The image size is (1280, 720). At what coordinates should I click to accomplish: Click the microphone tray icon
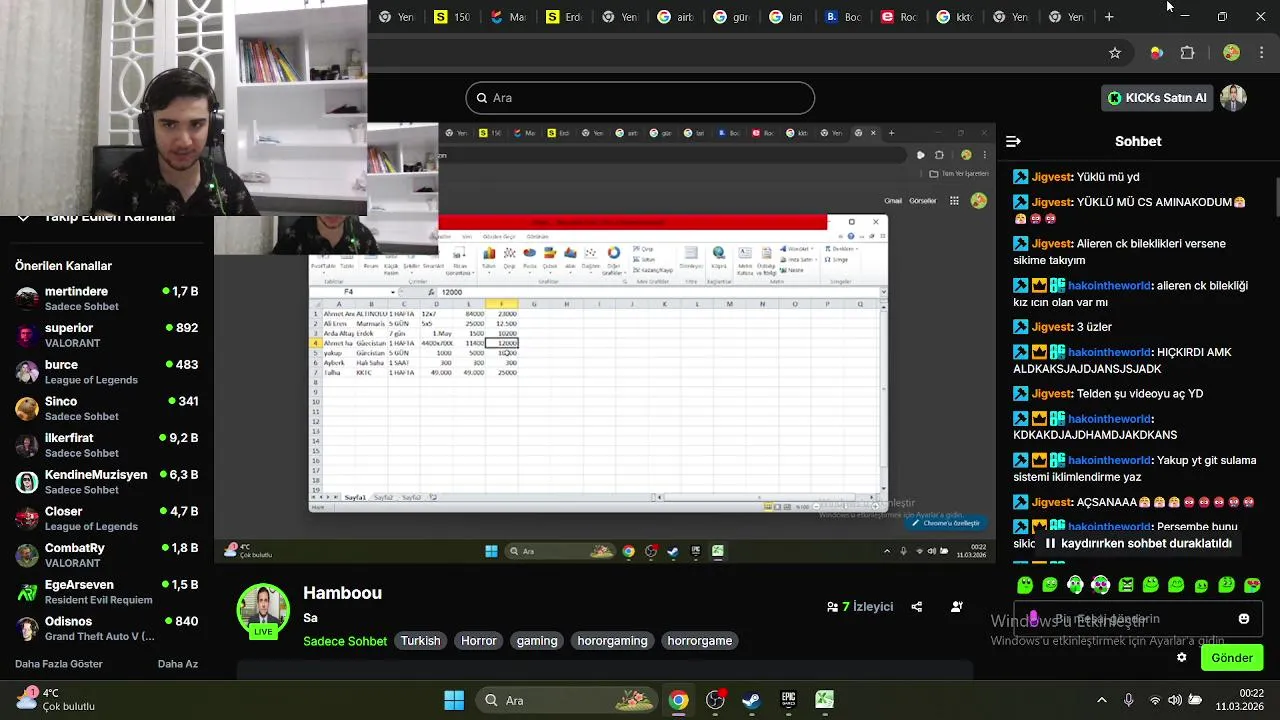[x=1128, y=700]
